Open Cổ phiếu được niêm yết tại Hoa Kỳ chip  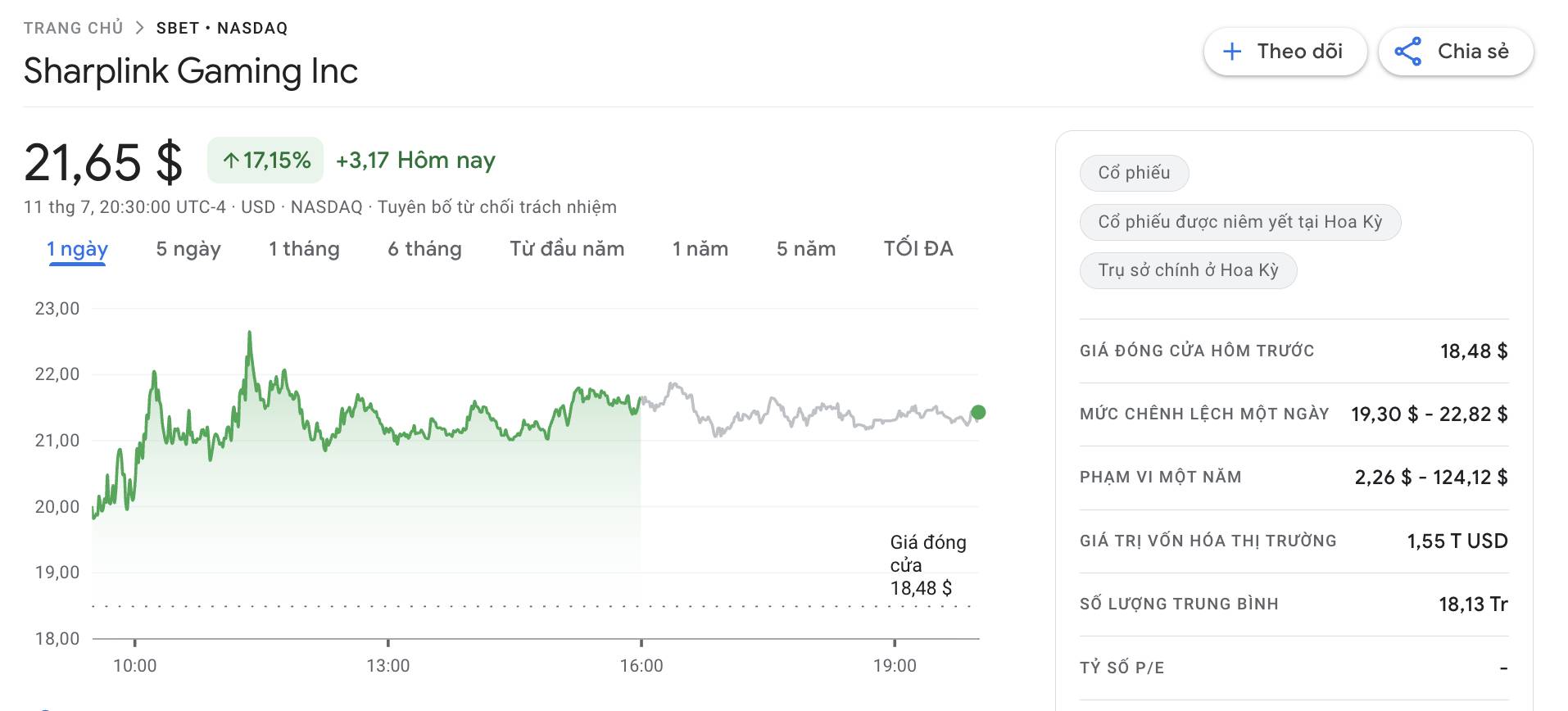coord(1240,222)
